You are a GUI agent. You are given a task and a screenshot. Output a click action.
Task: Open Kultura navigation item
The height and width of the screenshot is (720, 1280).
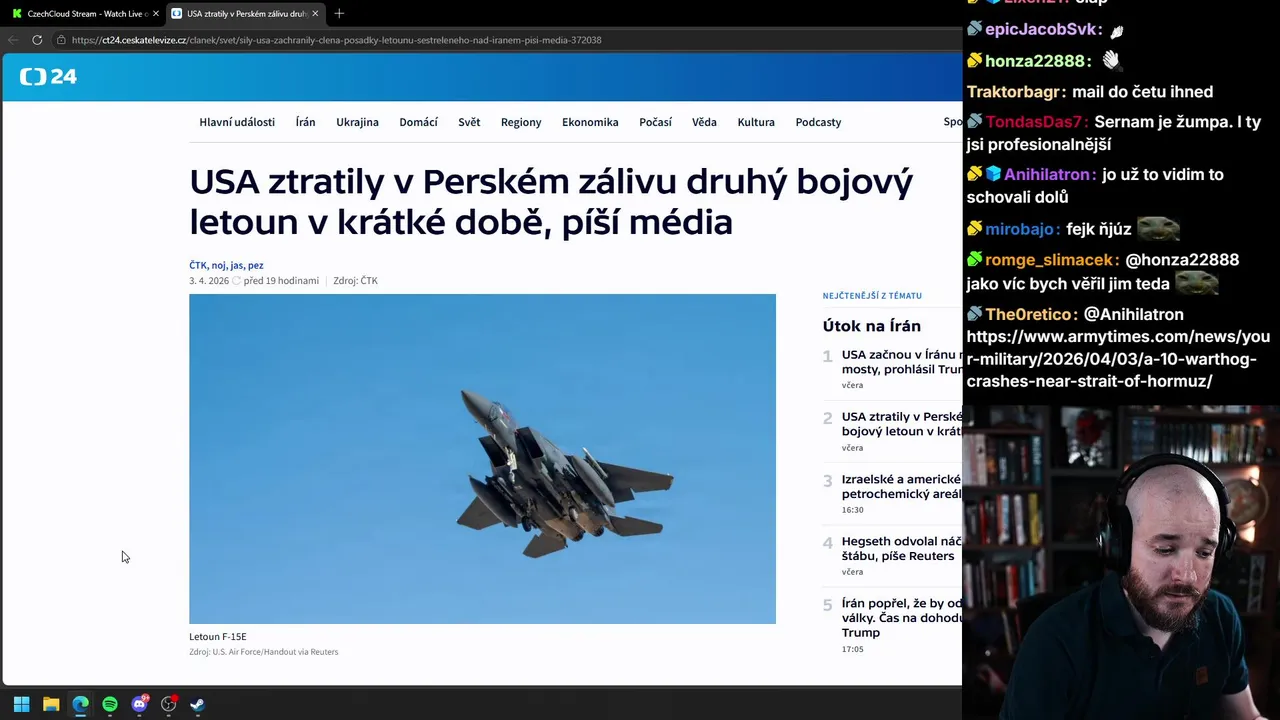(756, 122)
